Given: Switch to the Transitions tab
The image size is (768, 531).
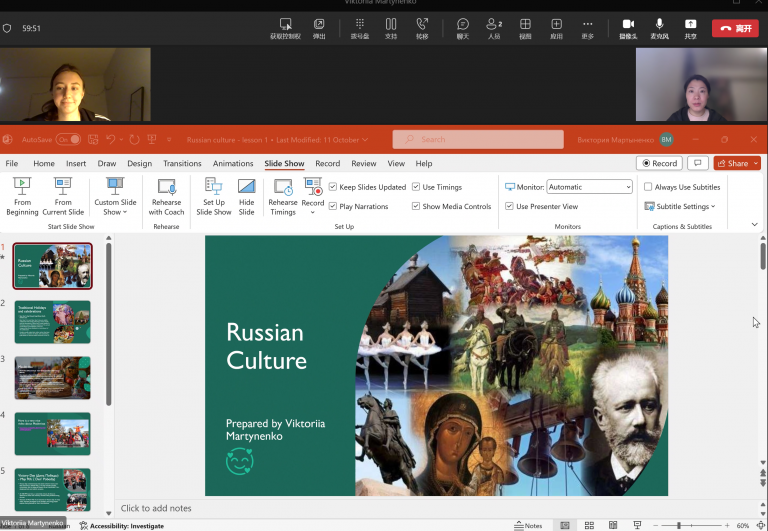Looking at the screenshot, I should click(x=182, y=164).
